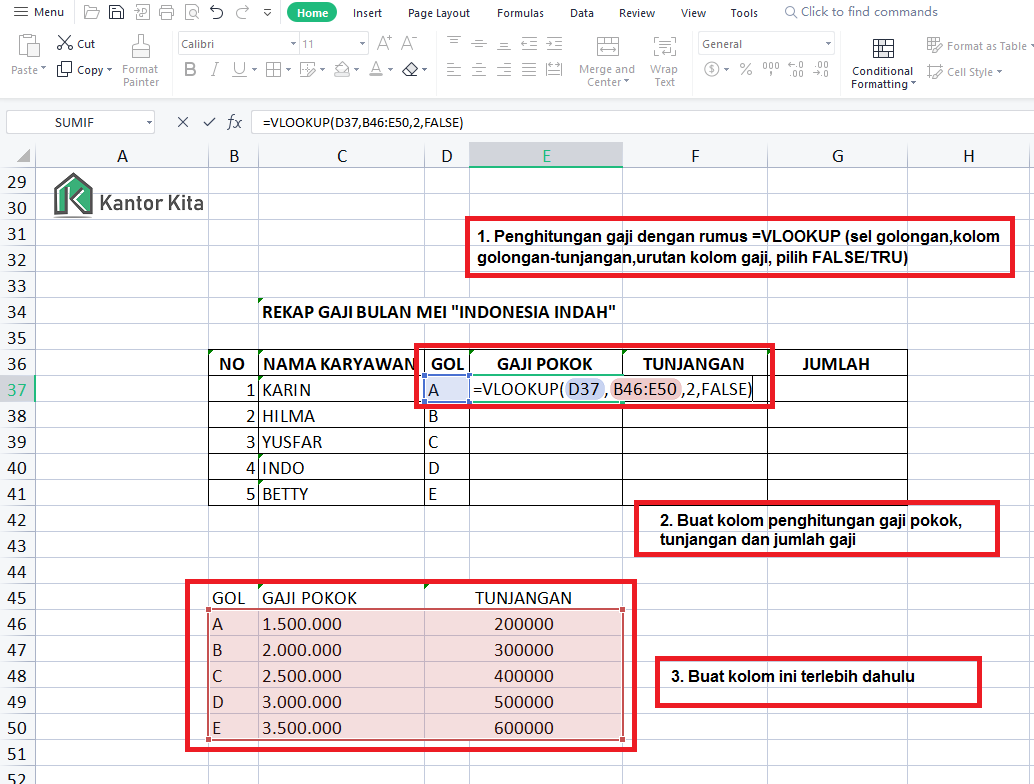Viewport: 1034px width, 784px height.
Task: Open the Copy options dropdown arrow
Action: click(x=109, y=69)
